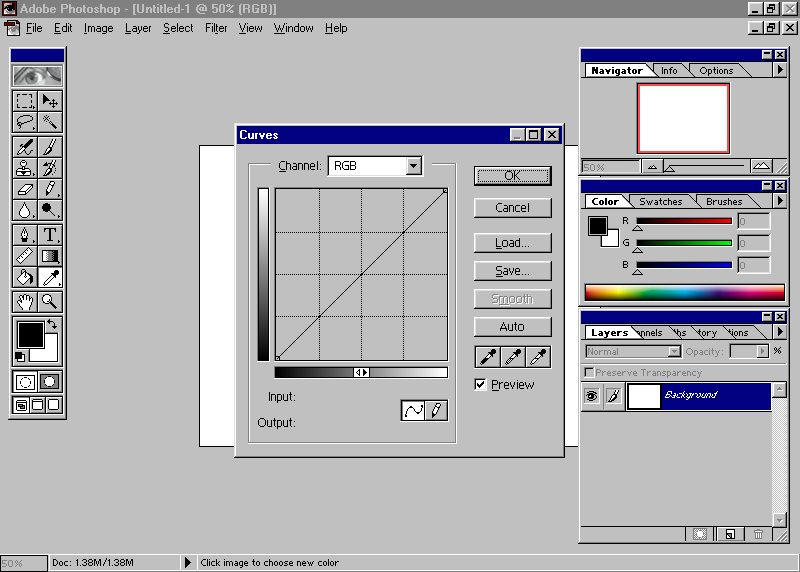800x572 pixels.
Task: Hide the Background layer eye icon
Action: (592, 395)
